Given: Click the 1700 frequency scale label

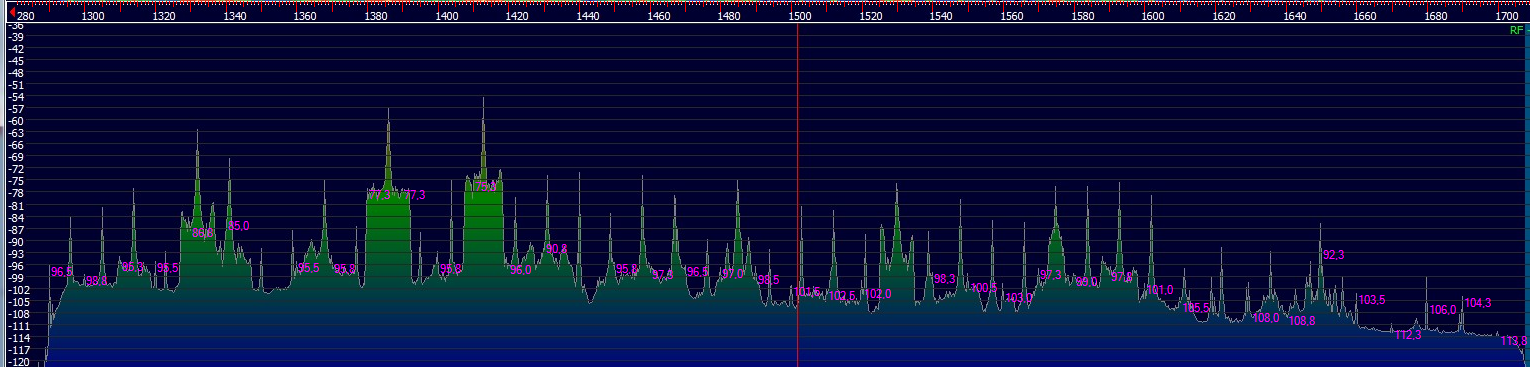Looking at the screenshot, I should coord(1506,17).
